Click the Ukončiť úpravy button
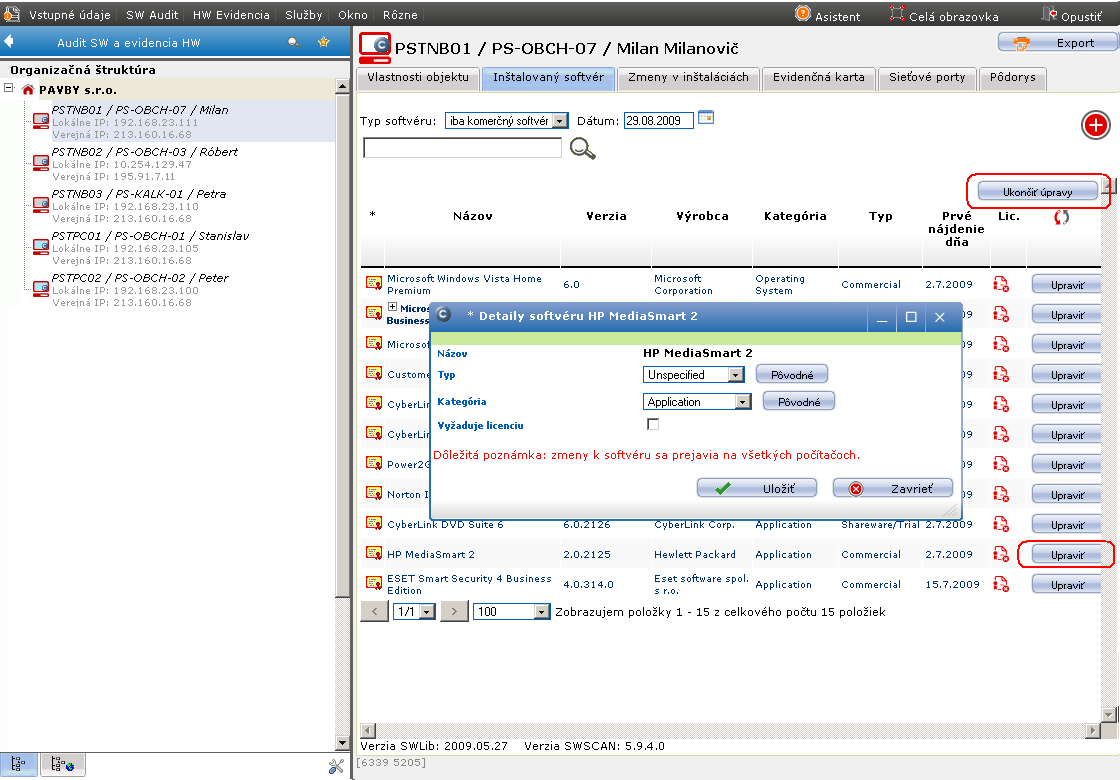This screenshot has width=1120, height=780. coord(1037,192)
